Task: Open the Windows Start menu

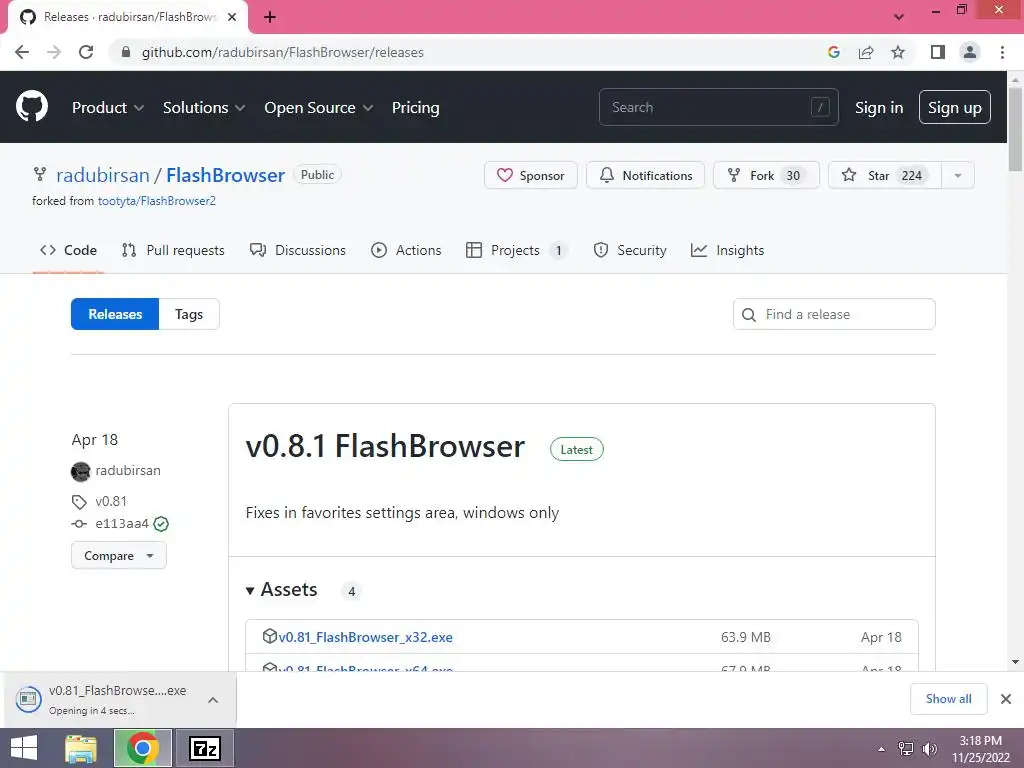Action: click(24, 748)
